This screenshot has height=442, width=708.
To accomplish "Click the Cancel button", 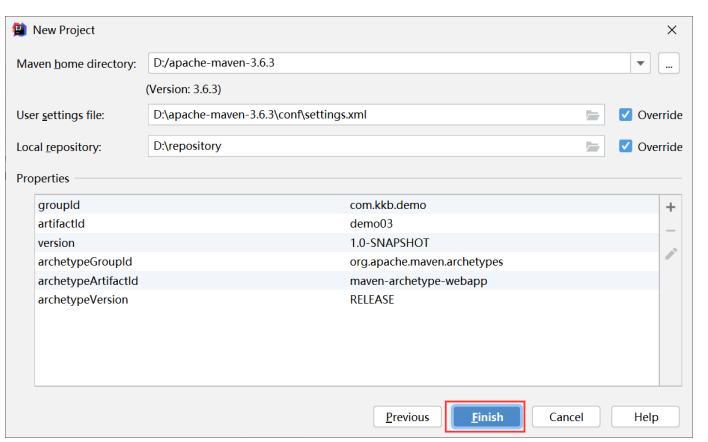I will pyautogui.click(x=566, y=417).
